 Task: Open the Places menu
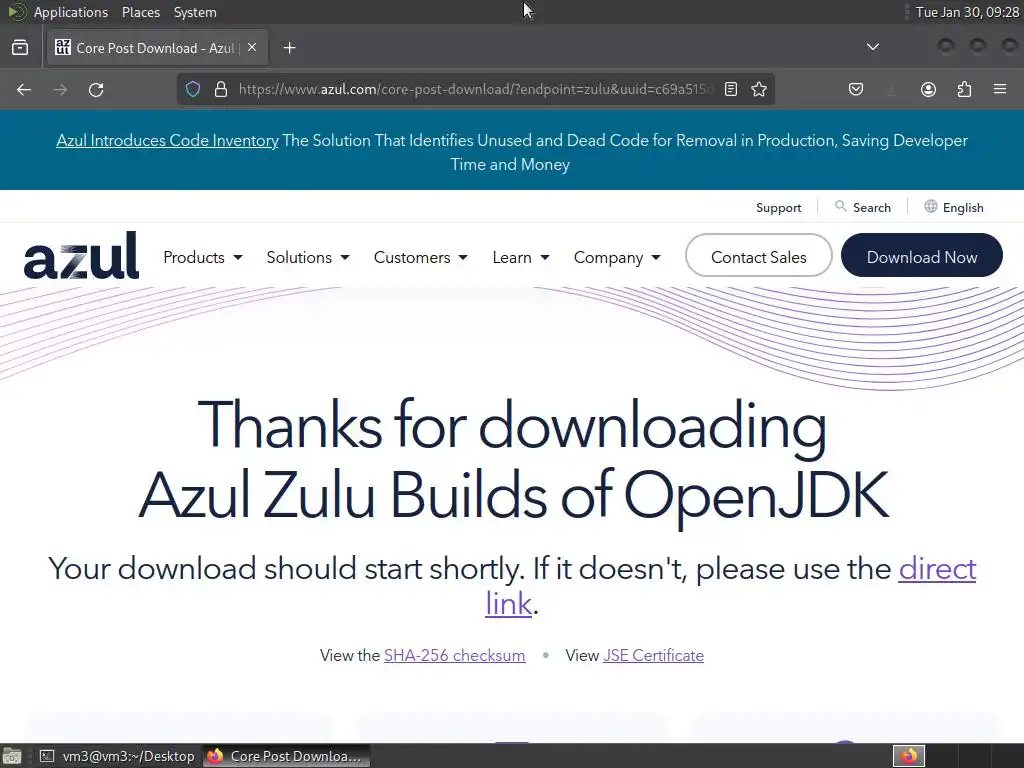(x=140, y=12)
